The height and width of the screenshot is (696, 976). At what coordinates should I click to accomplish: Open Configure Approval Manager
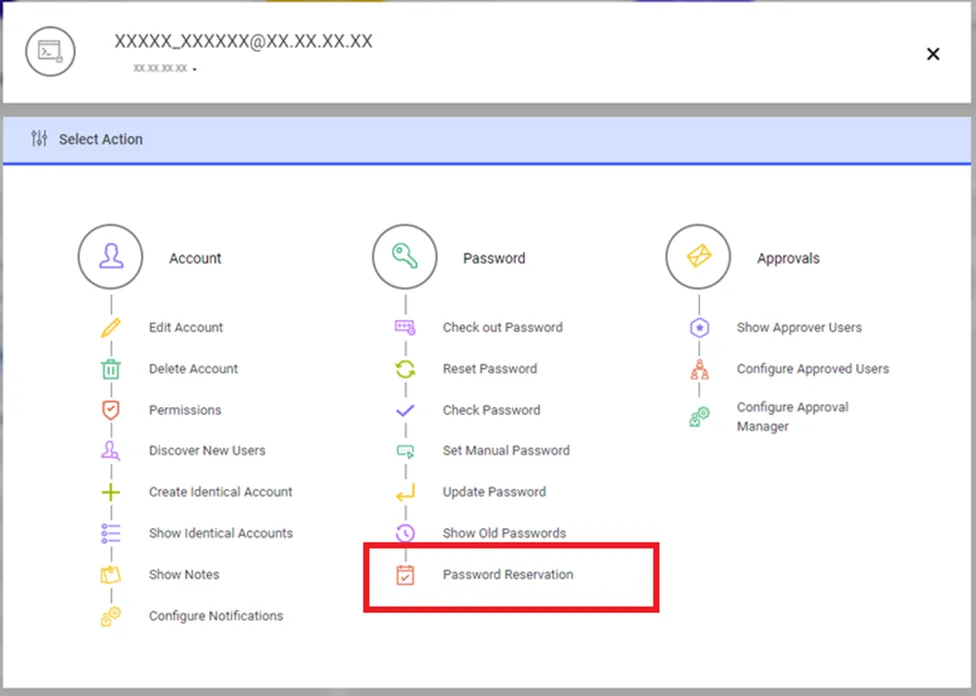[792, 416]
